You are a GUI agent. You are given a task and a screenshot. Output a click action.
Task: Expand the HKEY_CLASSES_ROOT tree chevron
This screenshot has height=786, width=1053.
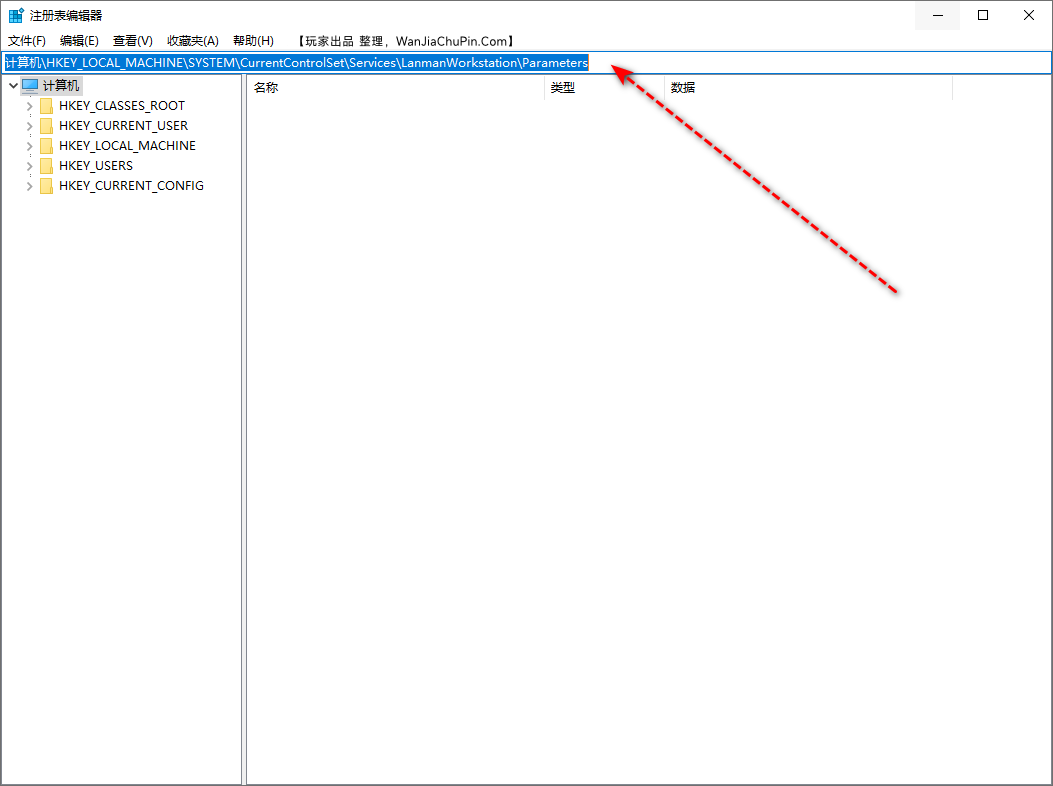pos(29,105)
